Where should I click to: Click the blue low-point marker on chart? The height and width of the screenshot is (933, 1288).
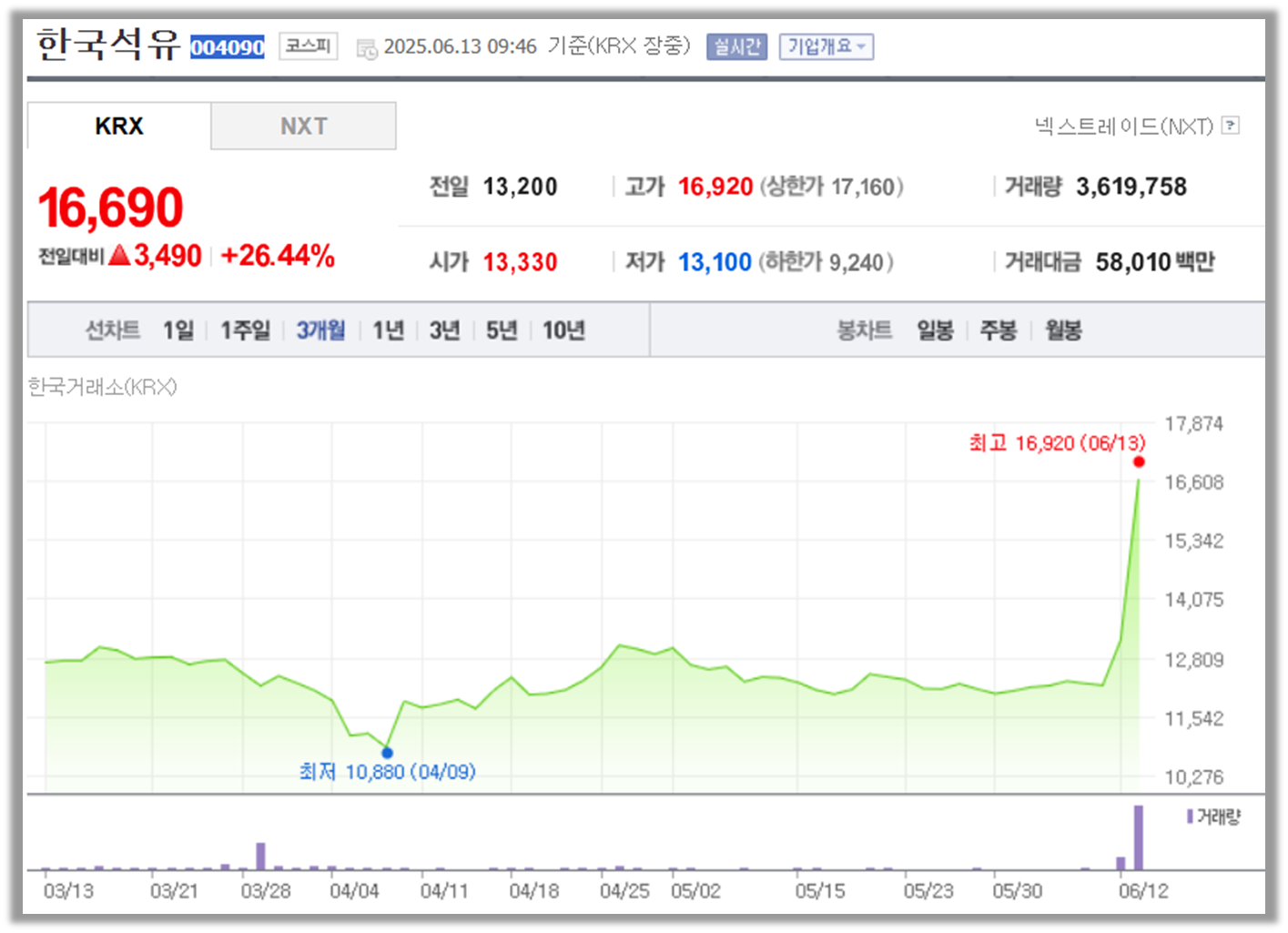388,753
